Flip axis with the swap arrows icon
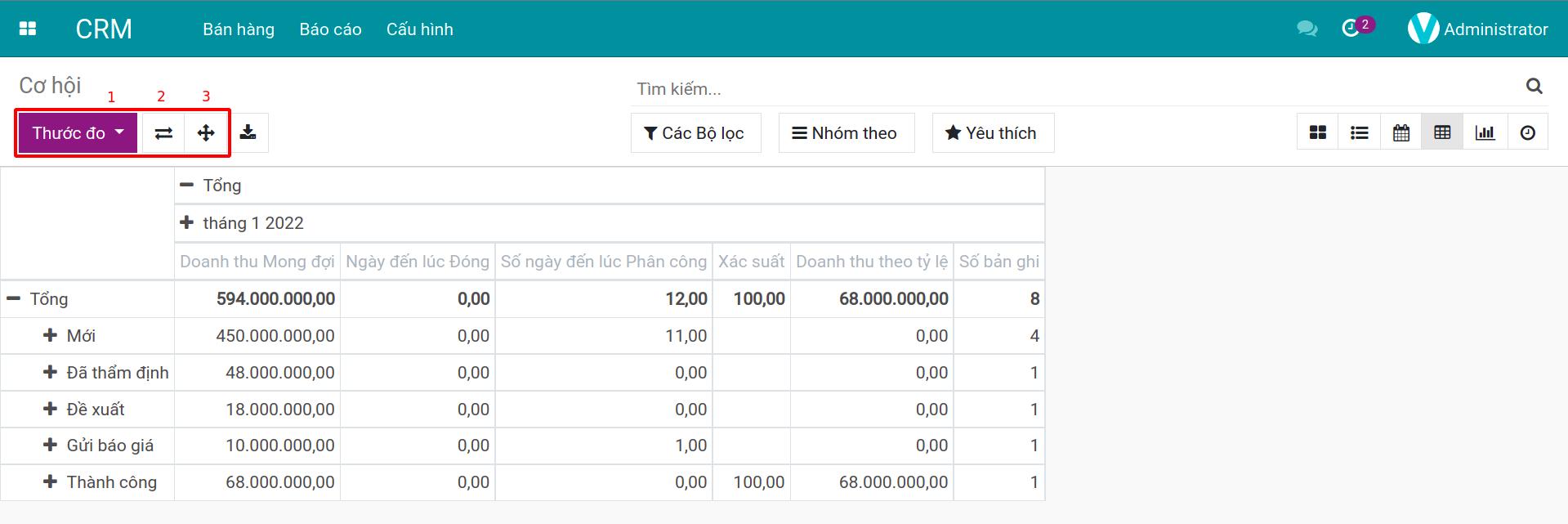 point(163,132)
